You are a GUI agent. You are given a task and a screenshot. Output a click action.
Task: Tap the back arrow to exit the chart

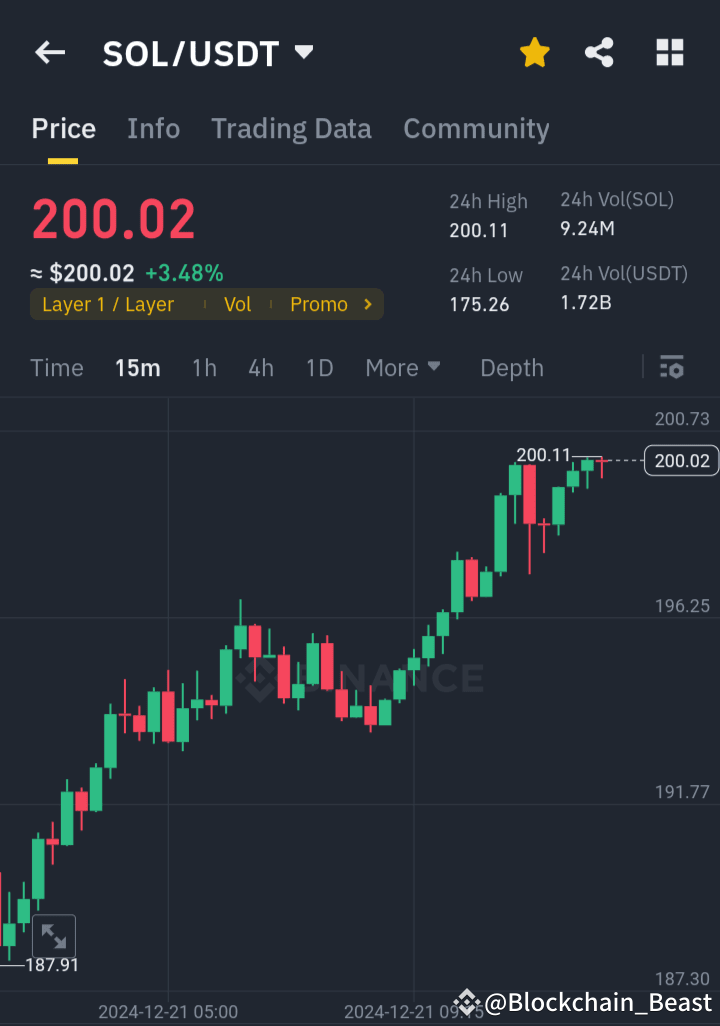click(50, 53)
